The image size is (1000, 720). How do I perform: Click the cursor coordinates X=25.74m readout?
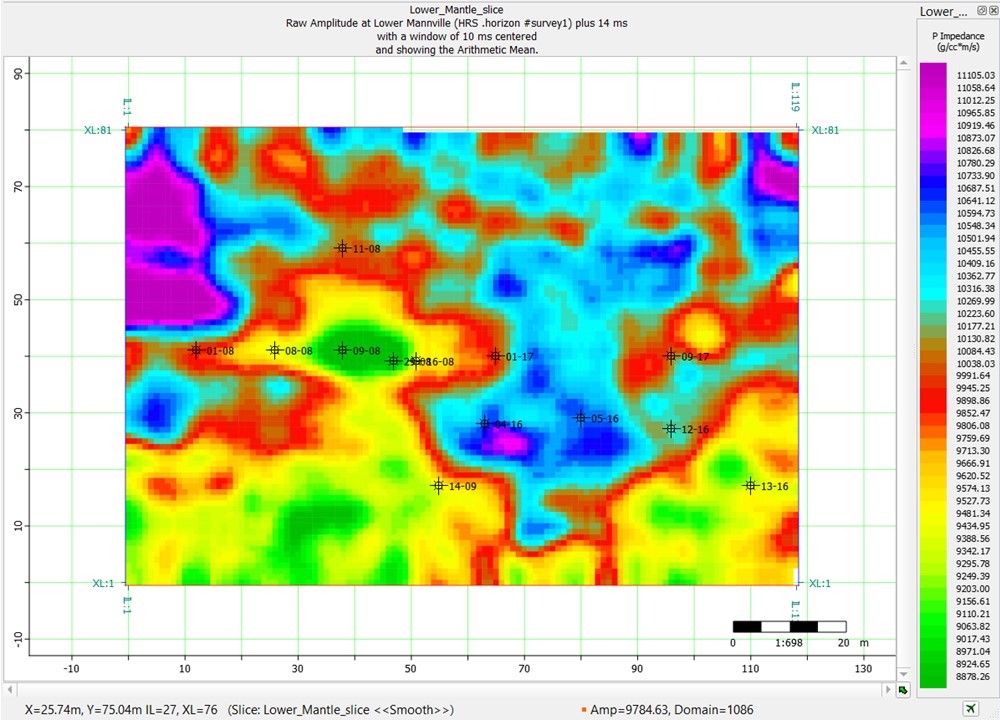coord(121,709)
